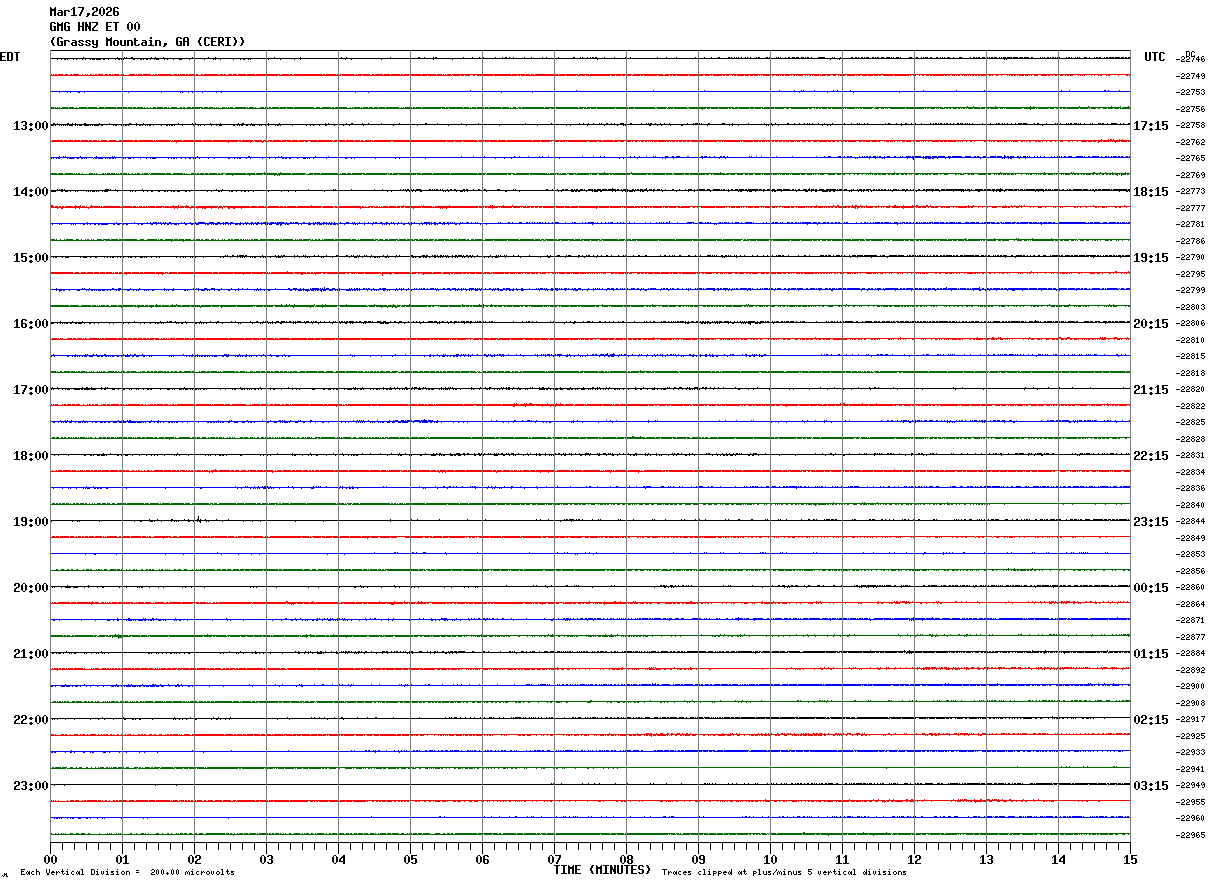The height and width of the screenshot is (886, 1210).
Task: Click minute label '06' on the time axis
Action: click(x=482, y=860)
